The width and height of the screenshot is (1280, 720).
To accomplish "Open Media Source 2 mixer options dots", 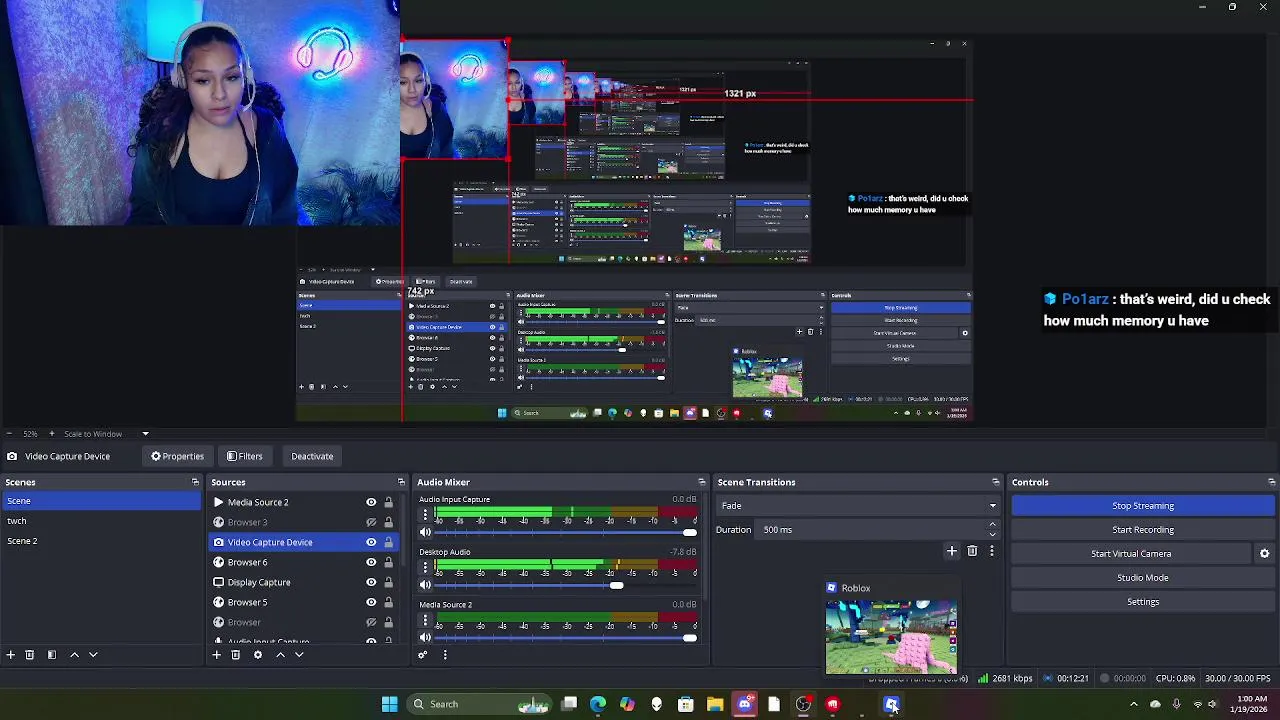I will point(425,621).
